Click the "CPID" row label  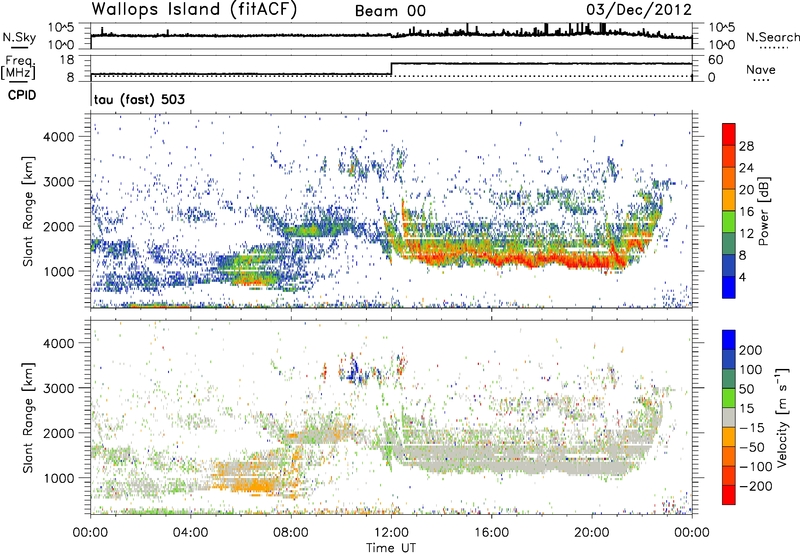coord(22,95)
